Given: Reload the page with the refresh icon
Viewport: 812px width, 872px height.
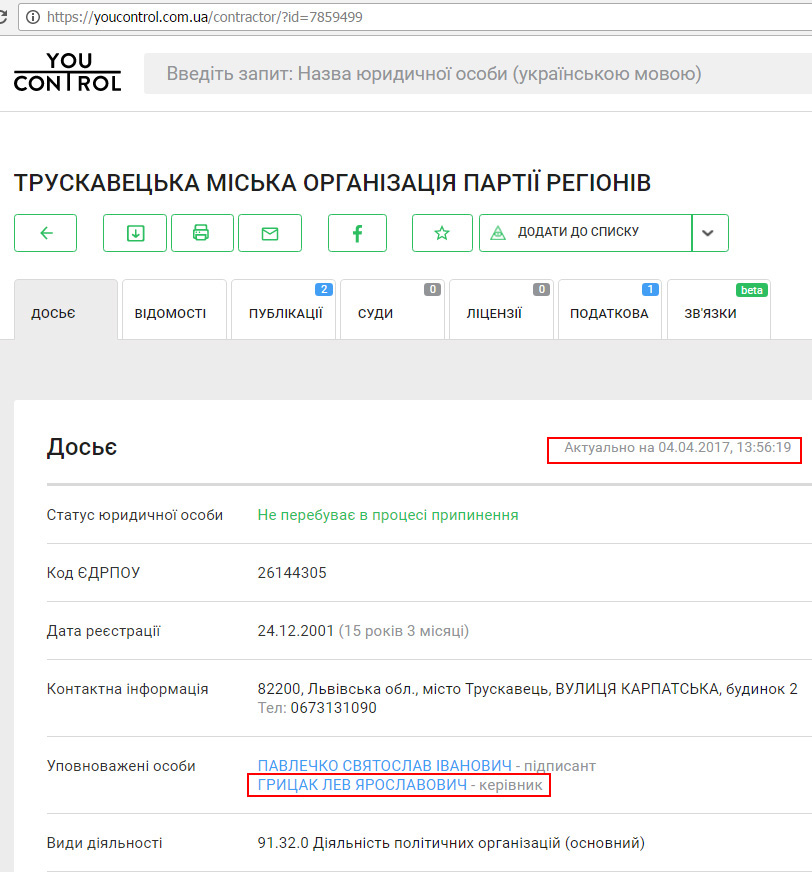Looking at the screenshot, I should pos(3,17).
